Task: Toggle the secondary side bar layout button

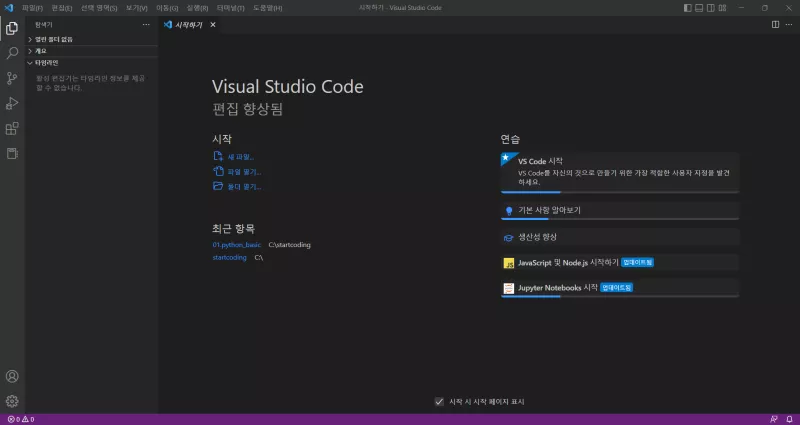Action: point(711,8)
